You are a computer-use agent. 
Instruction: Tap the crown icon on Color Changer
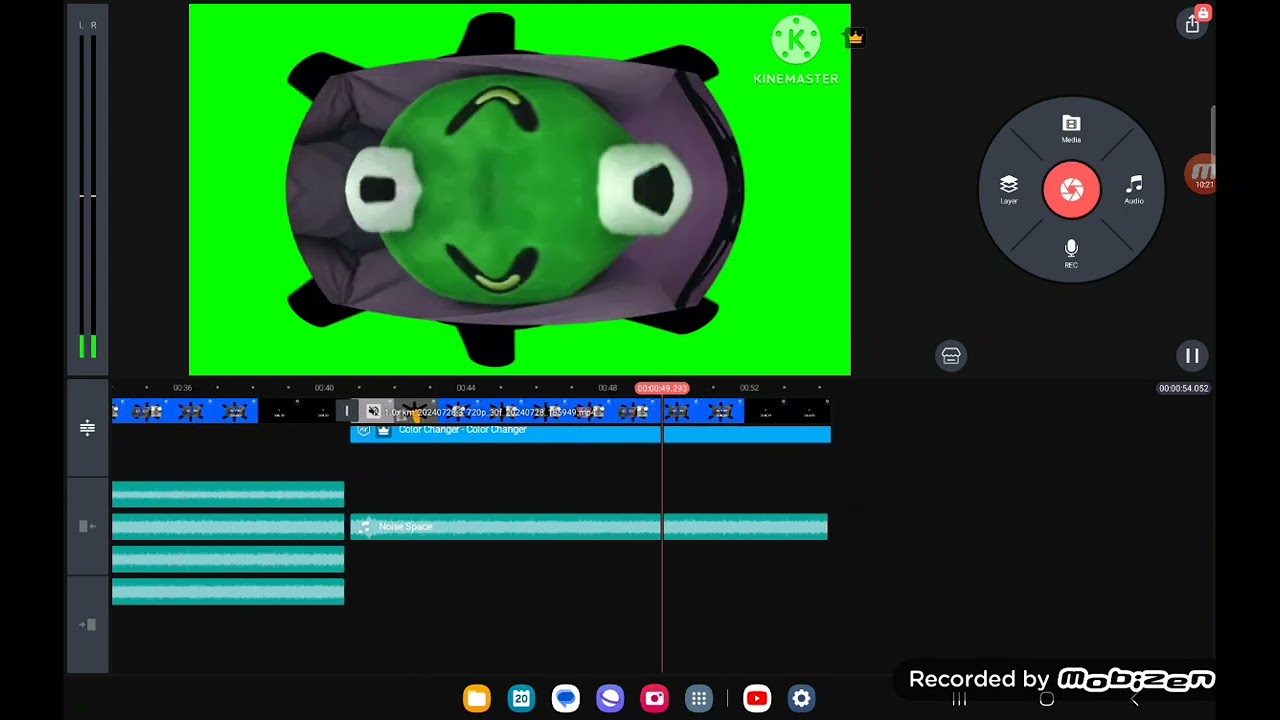[383, 430]
